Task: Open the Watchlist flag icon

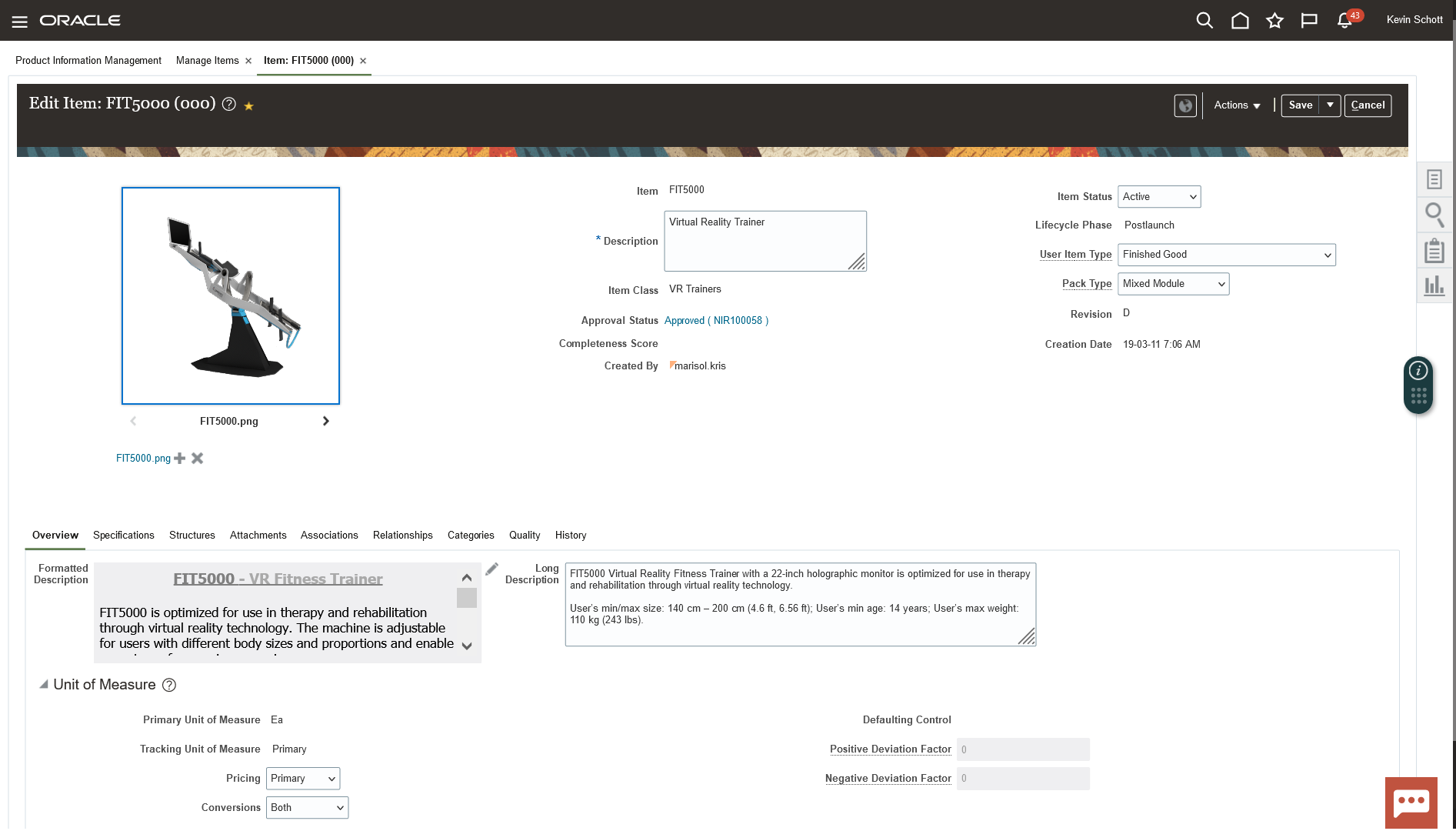Action: (x=1309, y=21)
